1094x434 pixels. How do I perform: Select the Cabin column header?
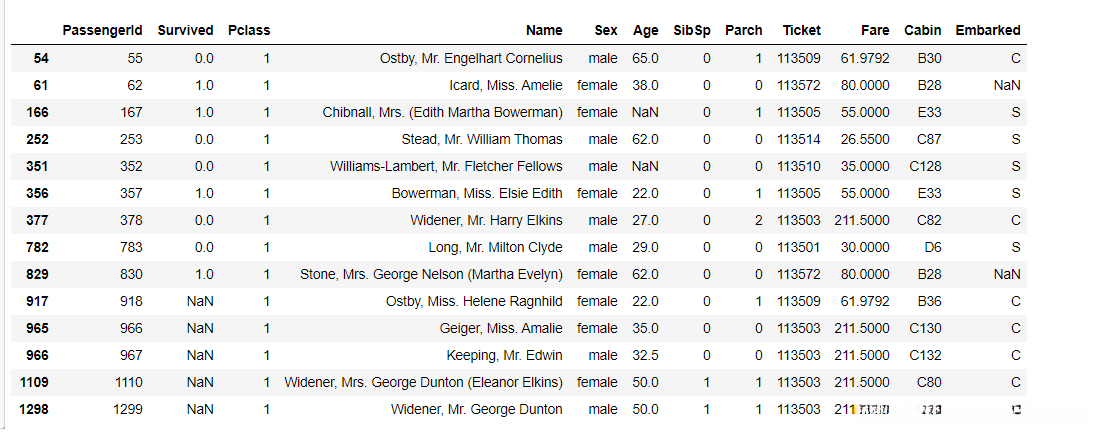pos(922,31)
